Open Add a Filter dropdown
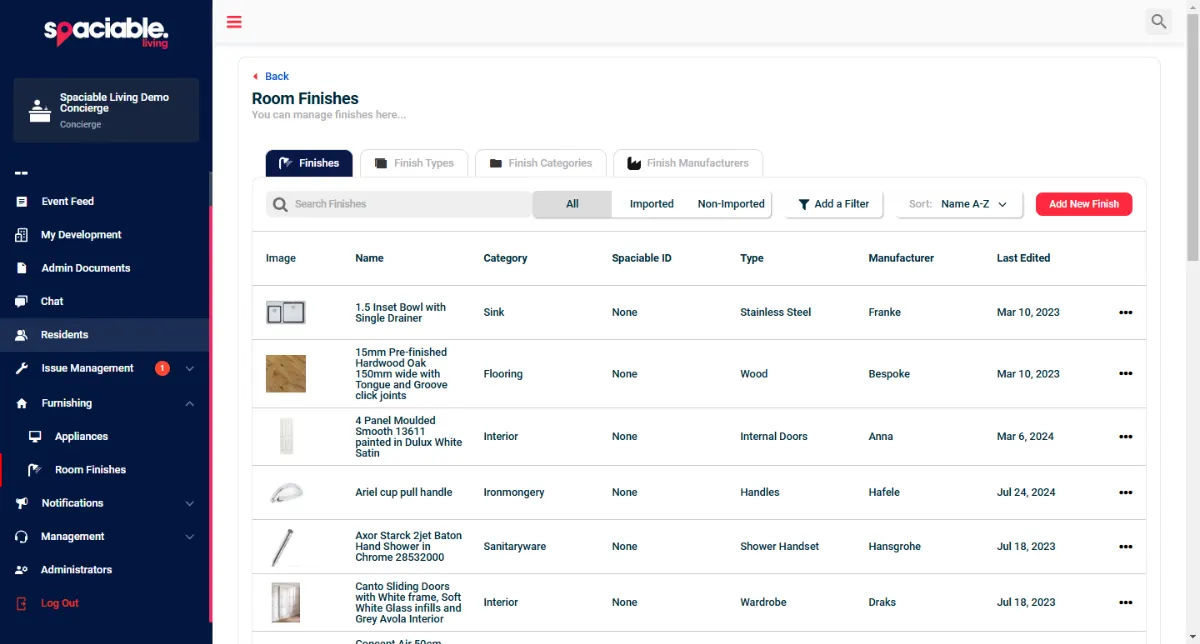The width and height of the screenshot is (1200, 644). coord(834,204)
